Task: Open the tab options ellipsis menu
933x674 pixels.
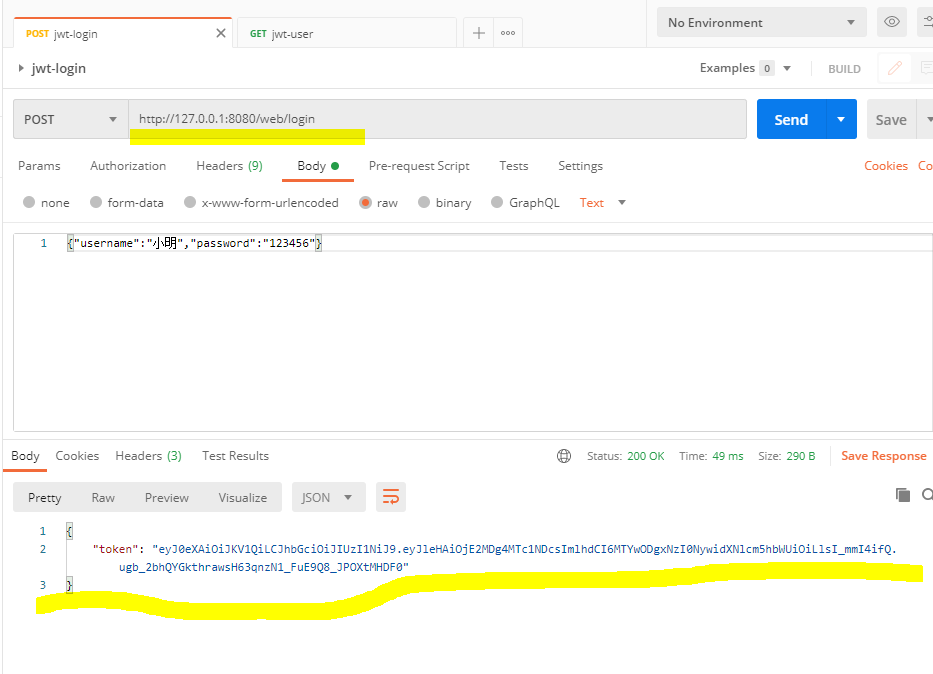Action: [508, 33]
